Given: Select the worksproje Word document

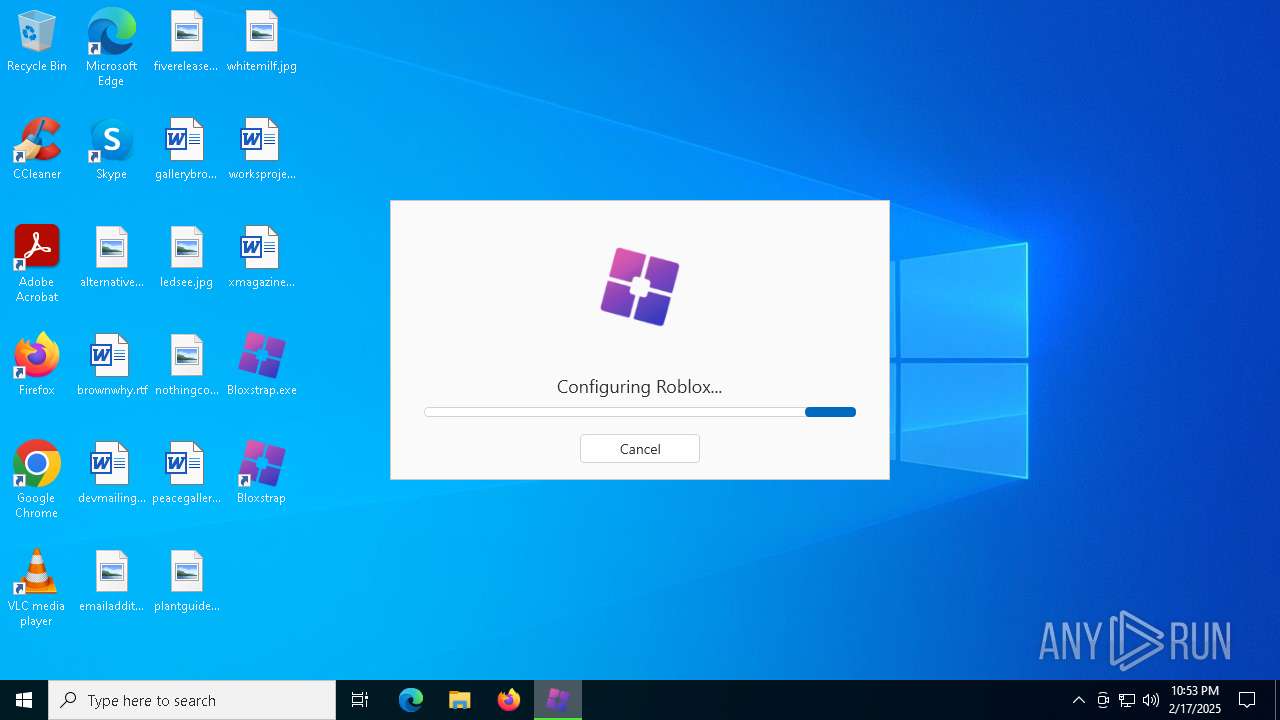Looking at the screenshot, I should coord(261,150).
